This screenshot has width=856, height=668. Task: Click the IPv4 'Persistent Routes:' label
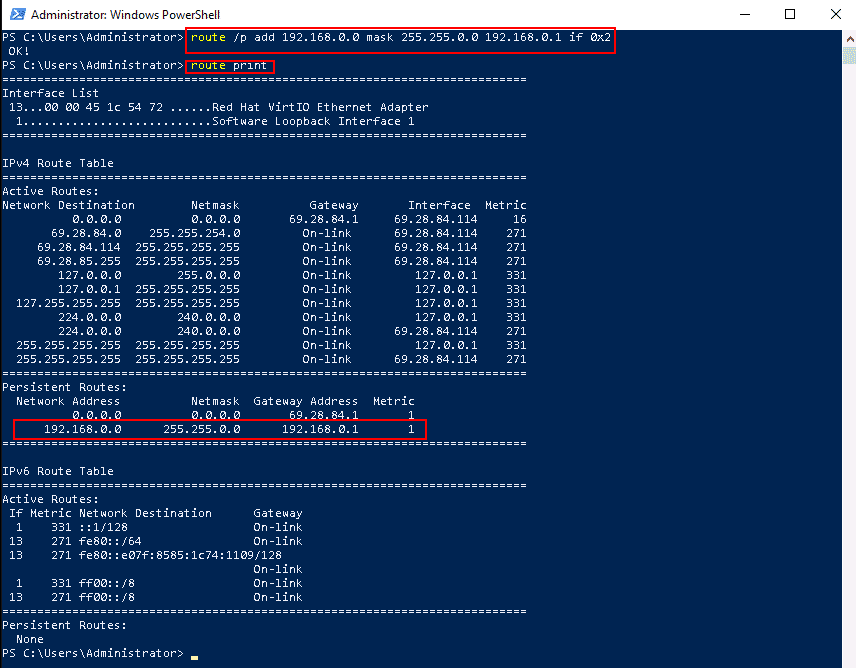pyautogui.click(x=64, y=387)
